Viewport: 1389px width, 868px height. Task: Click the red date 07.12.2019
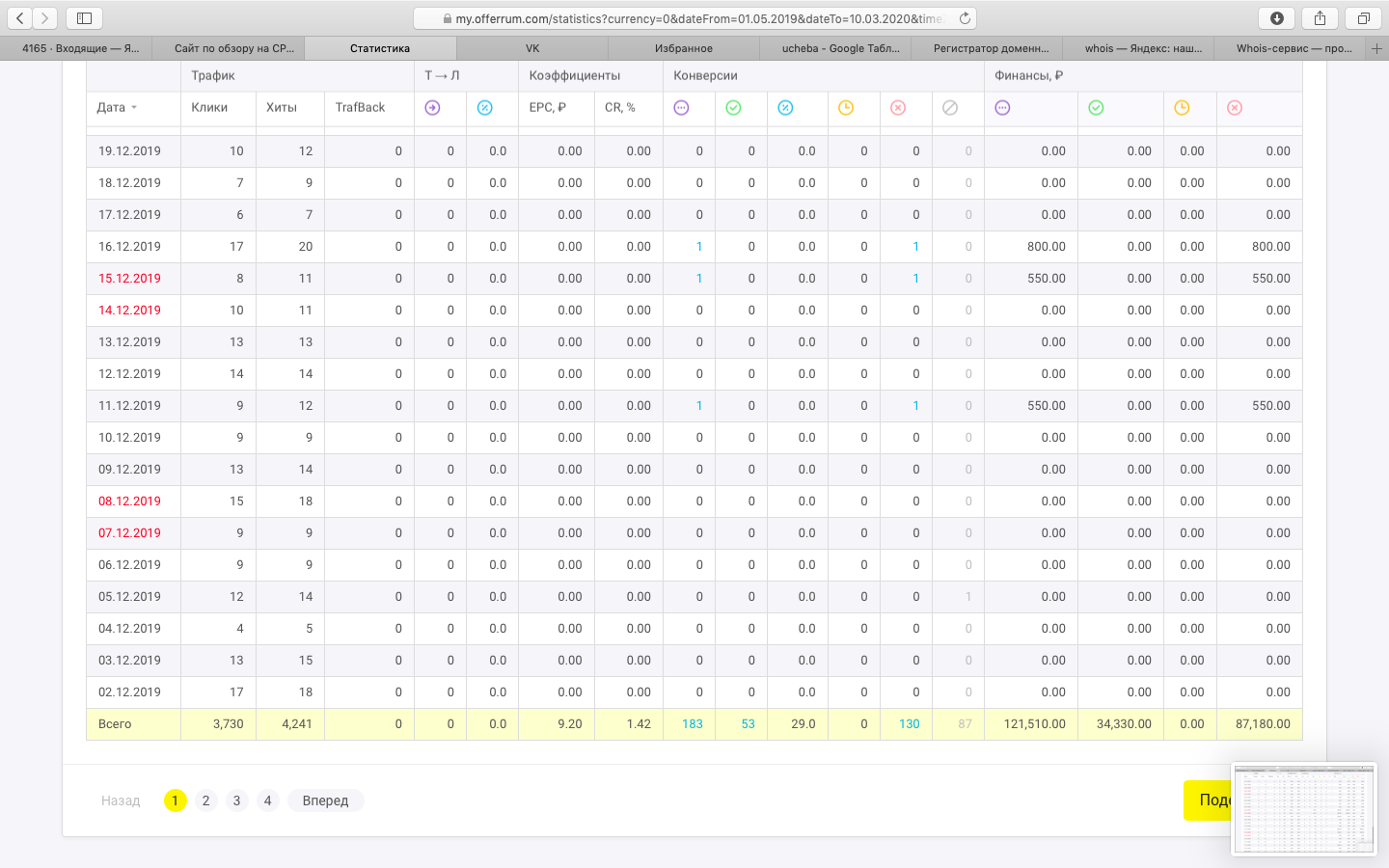129,533
